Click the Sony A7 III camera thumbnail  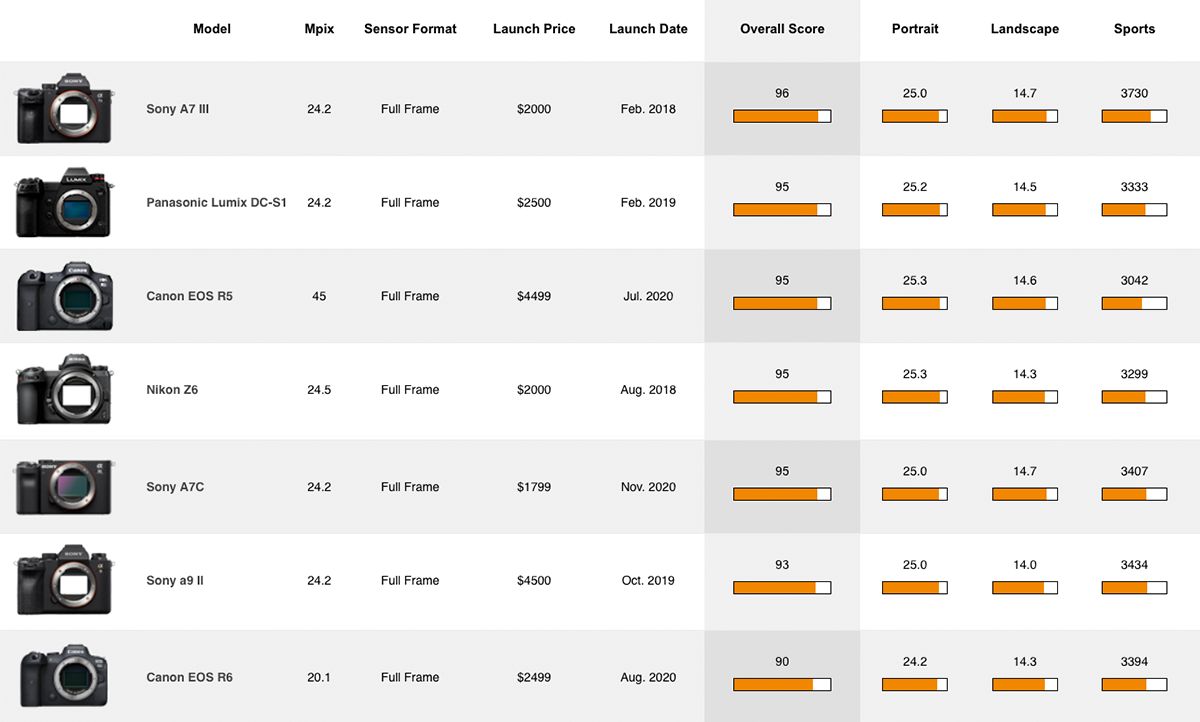click(x=64, y=108)
